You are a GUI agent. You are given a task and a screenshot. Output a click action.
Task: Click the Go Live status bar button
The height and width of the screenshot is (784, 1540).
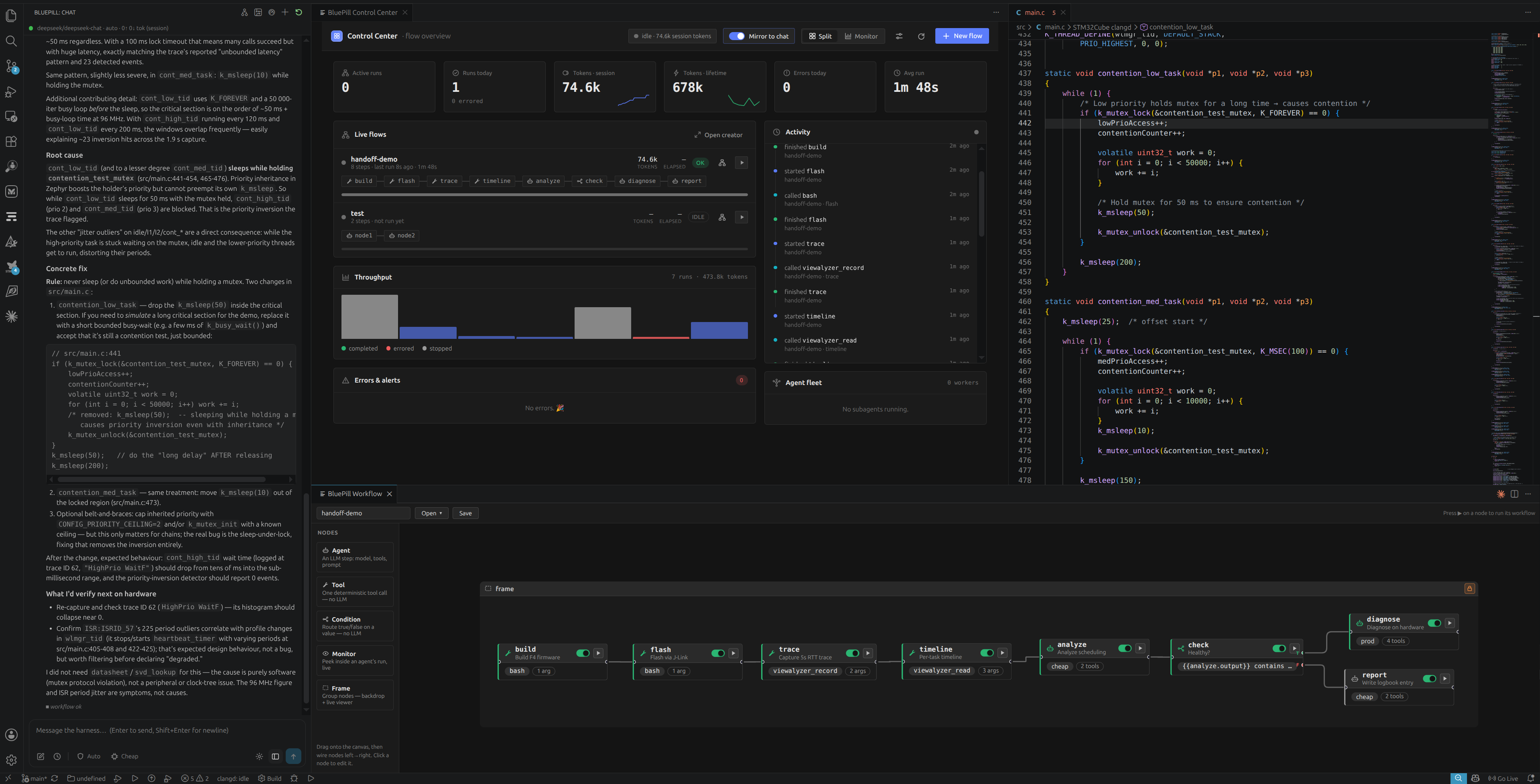click(x=1503, y=778)
